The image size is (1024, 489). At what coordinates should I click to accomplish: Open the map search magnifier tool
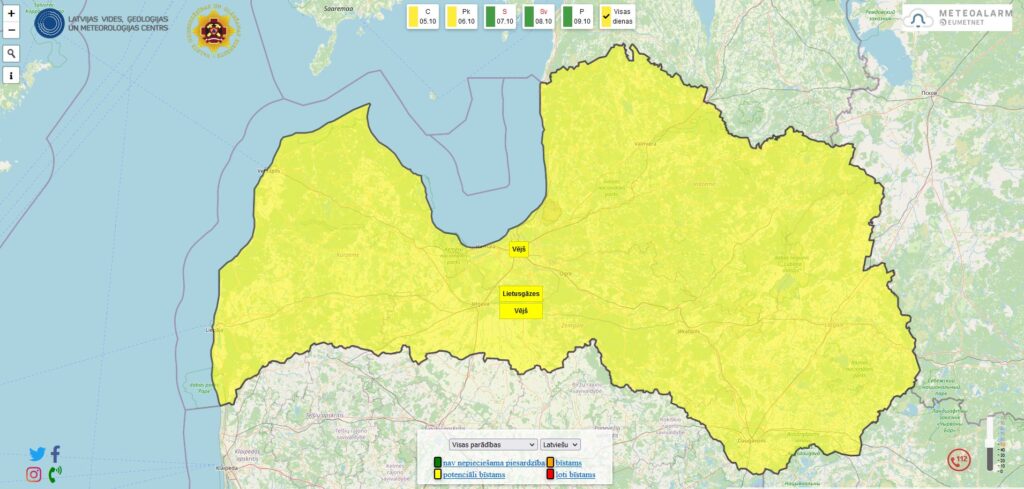pos(11,53)
